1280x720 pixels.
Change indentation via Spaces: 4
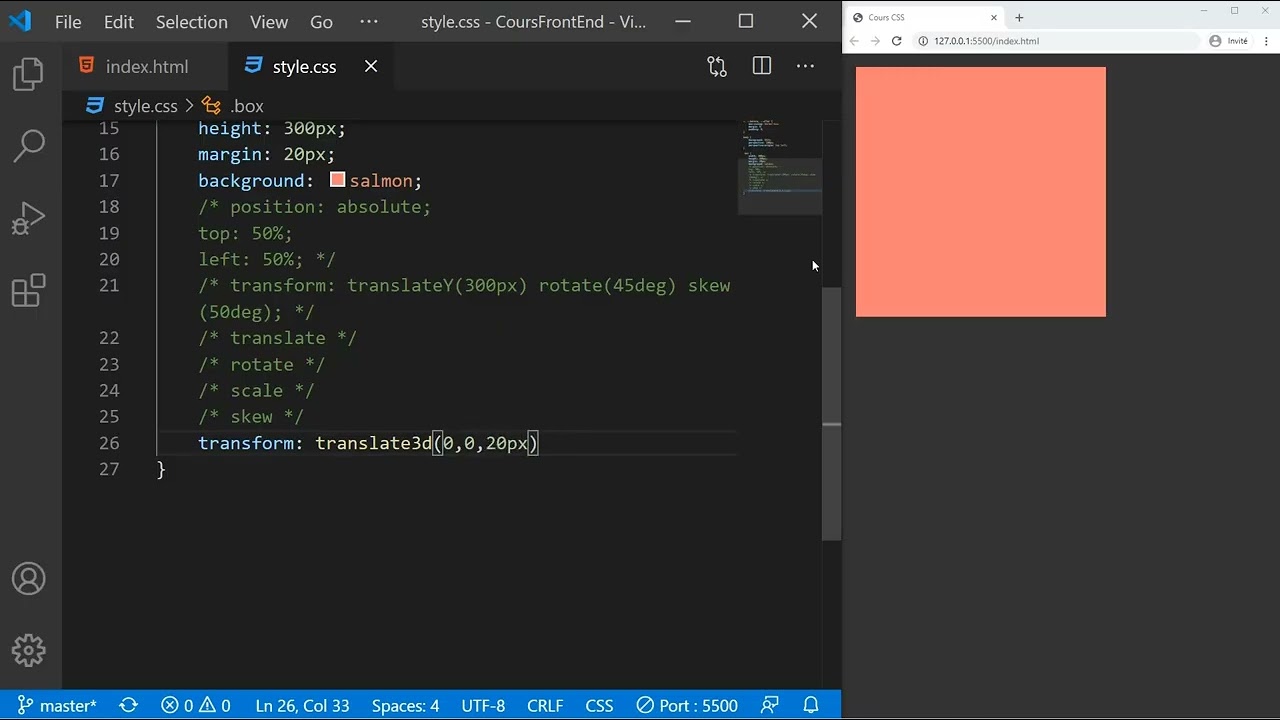(405, 705)
